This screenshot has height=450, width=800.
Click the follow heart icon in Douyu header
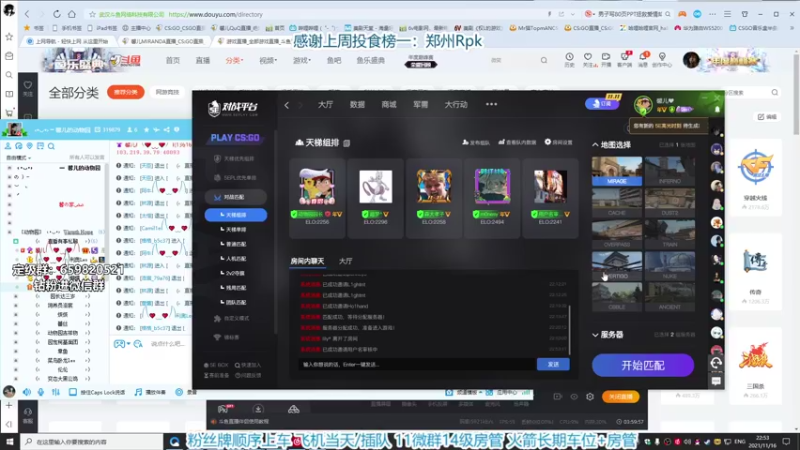coord(588,57)
